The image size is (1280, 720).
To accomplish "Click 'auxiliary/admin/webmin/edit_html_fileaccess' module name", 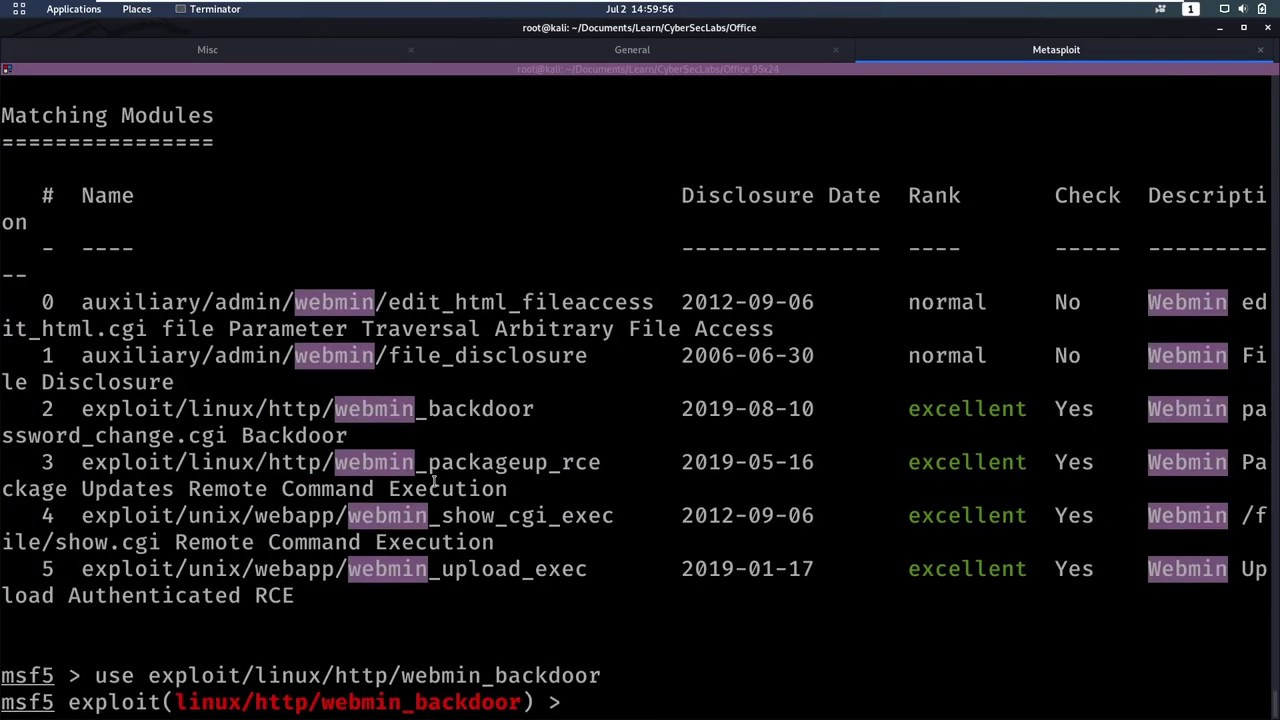I will pos(367,302).
